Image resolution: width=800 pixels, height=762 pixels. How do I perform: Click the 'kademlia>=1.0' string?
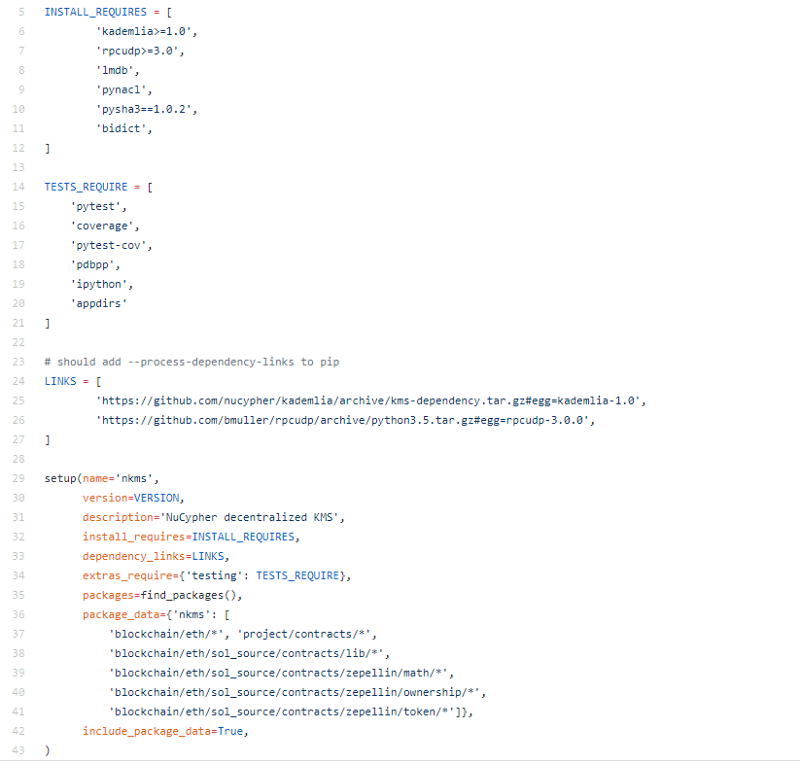[143, 31]
